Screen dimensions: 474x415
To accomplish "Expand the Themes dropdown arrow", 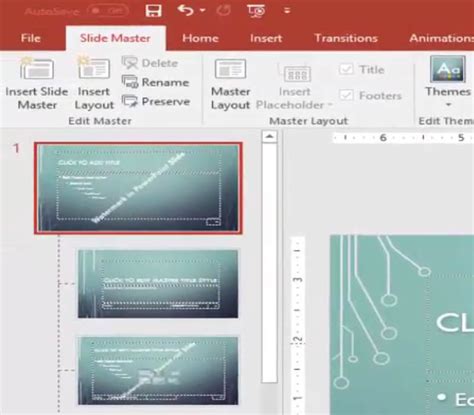I will pyautogui.click(x=448, y=105).
